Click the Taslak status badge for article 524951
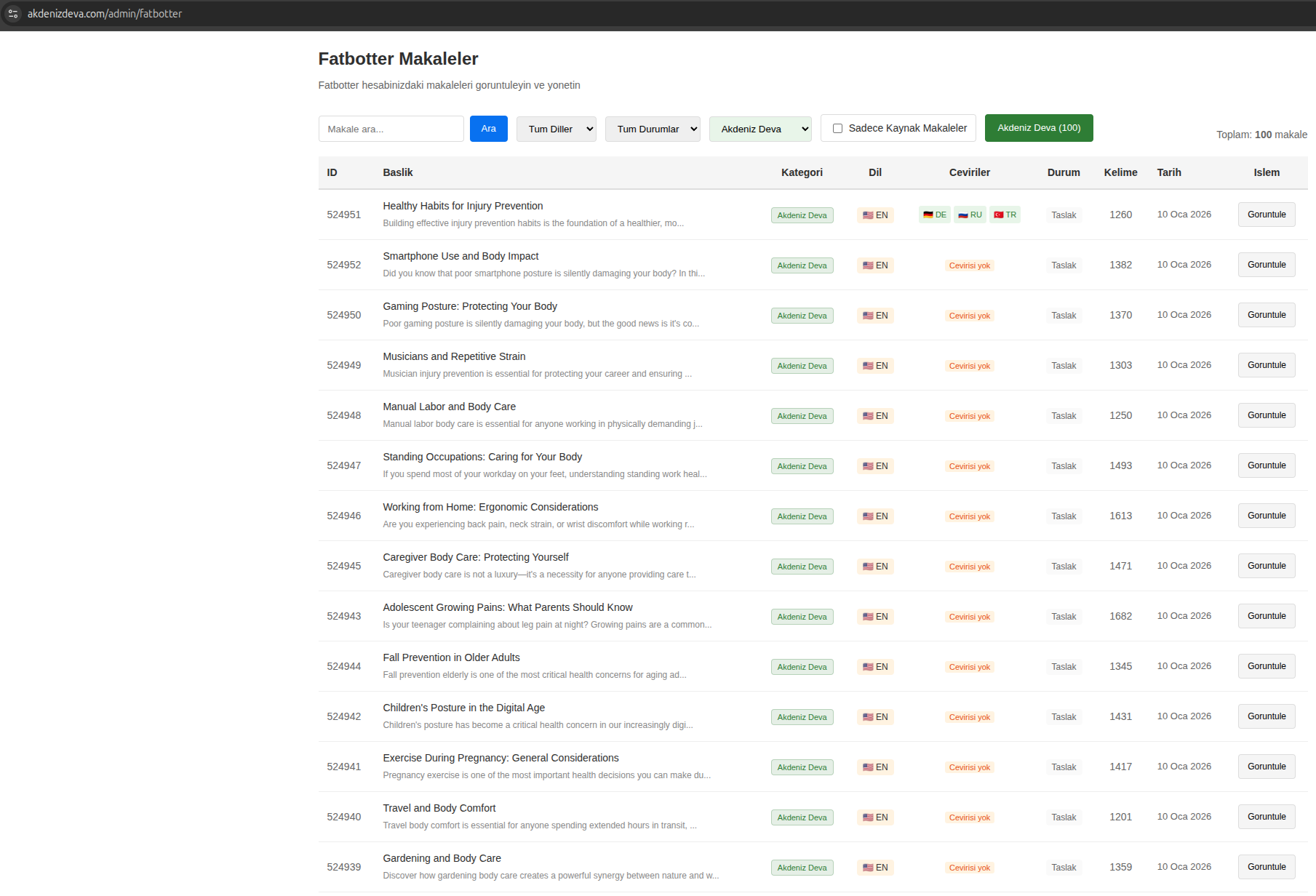Image resolution: width=1316 pixels, height=896 pixels. 1064,215
